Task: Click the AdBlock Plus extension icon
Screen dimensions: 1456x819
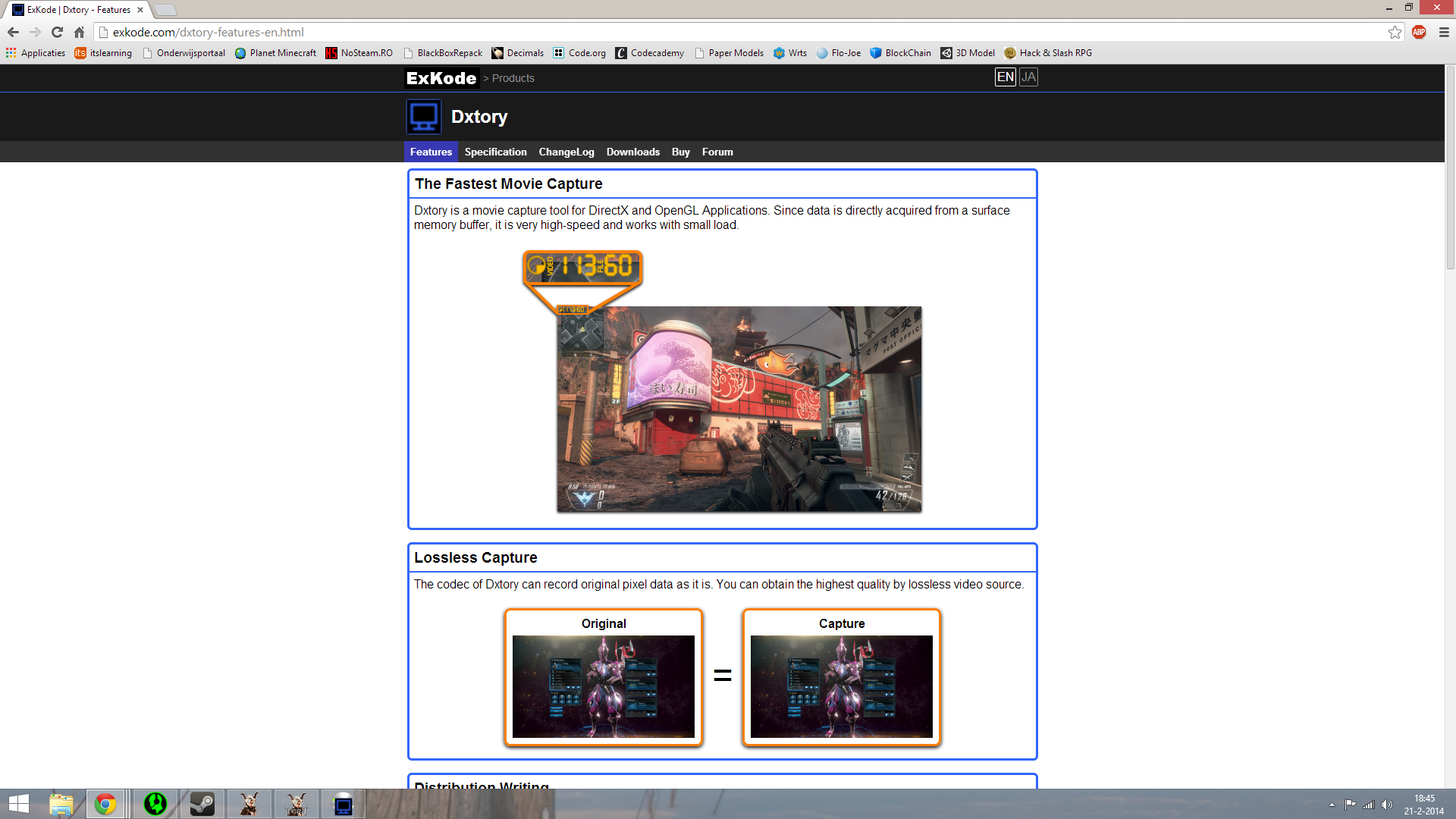Action: click(x=1419, y=33)
